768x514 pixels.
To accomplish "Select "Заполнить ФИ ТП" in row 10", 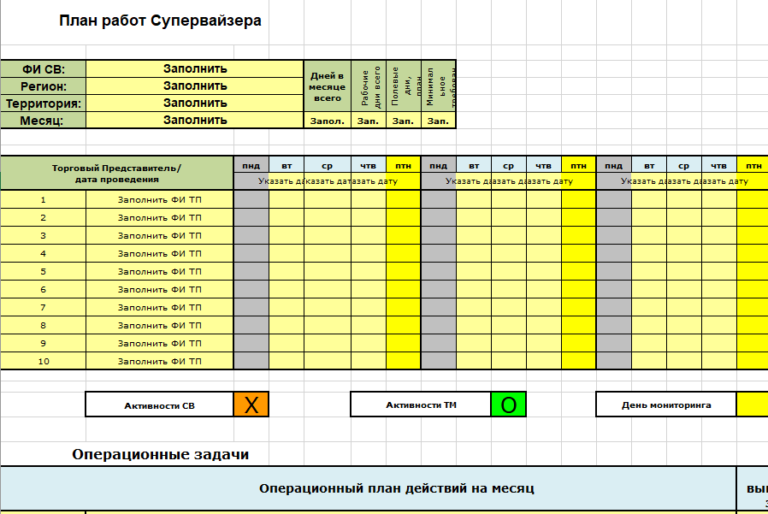I will [x=160, y=361].
